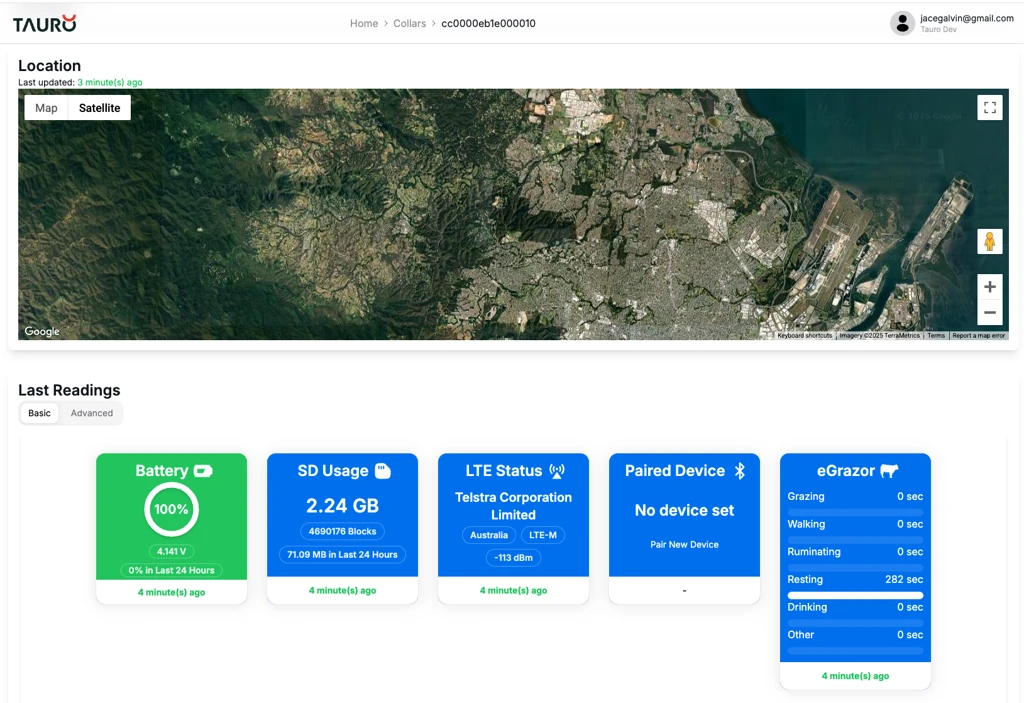1024x703 pixels.
Task: Click the battery icon on Battery card
Action: tap(203, 471)
